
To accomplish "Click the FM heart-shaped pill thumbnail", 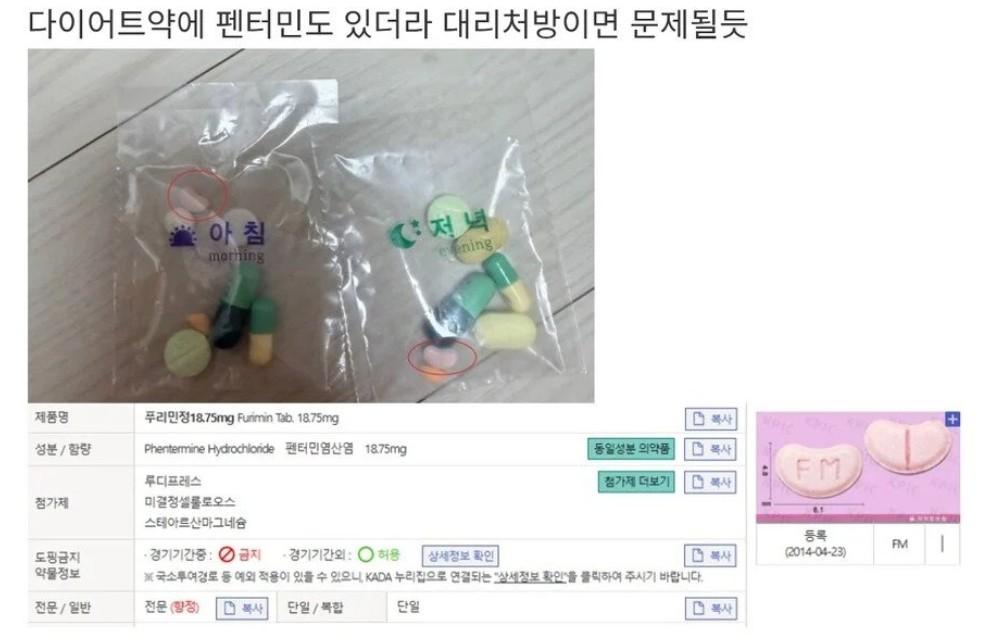I will pos(858,467).
